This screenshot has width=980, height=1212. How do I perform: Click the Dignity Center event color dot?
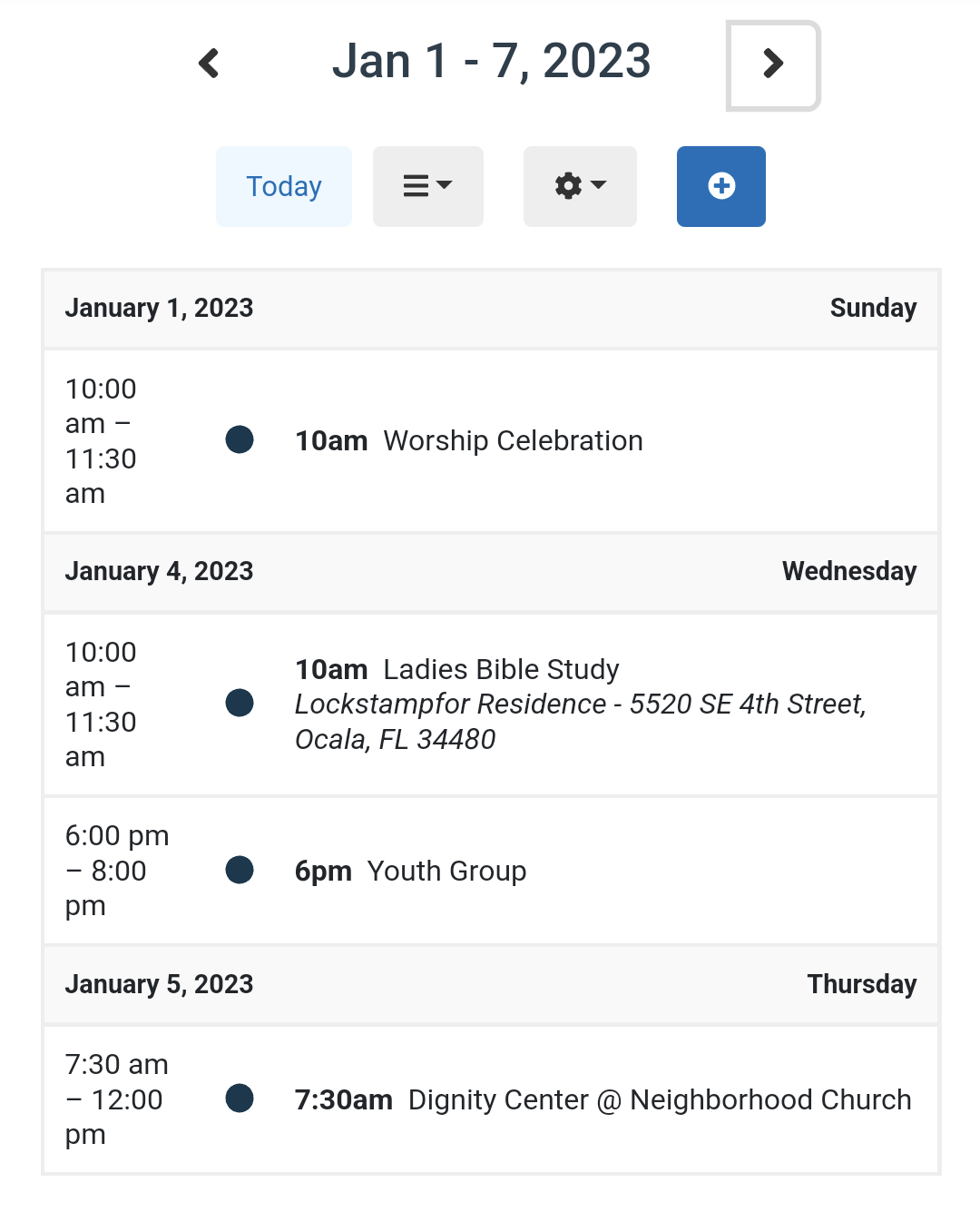coord(240,1099)
